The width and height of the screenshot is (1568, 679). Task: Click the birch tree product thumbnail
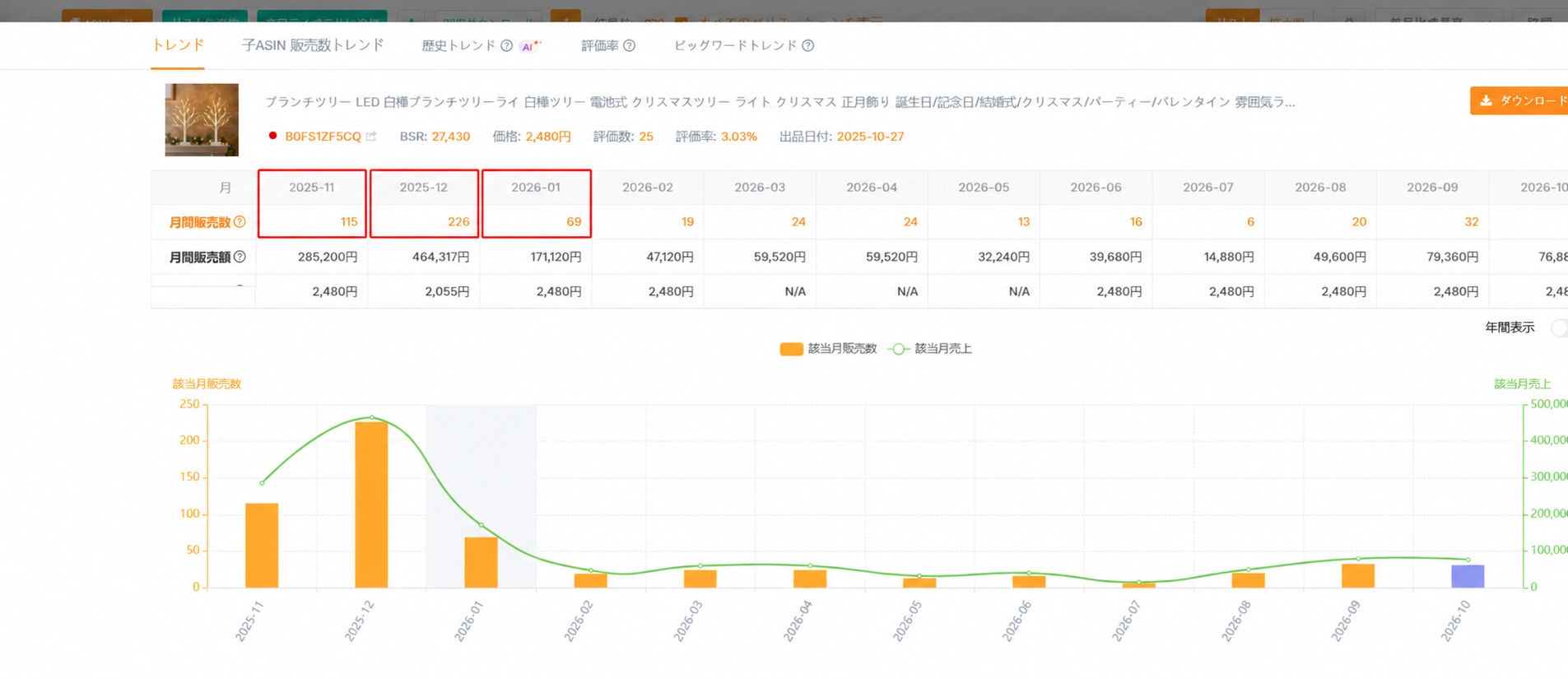point(202,119)
